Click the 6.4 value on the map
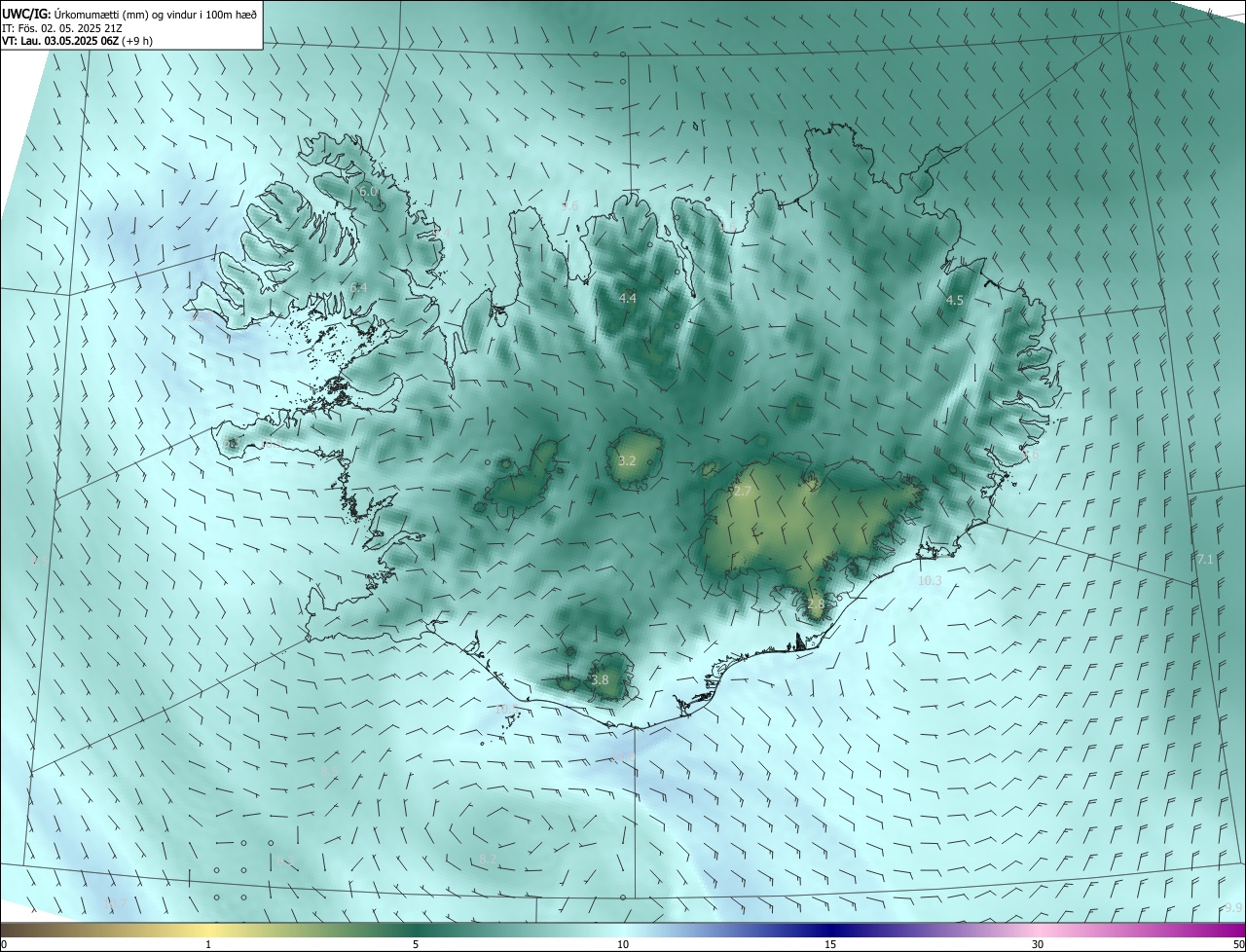The width and height of the screenshot is (1246, 952). coord(358,287)
